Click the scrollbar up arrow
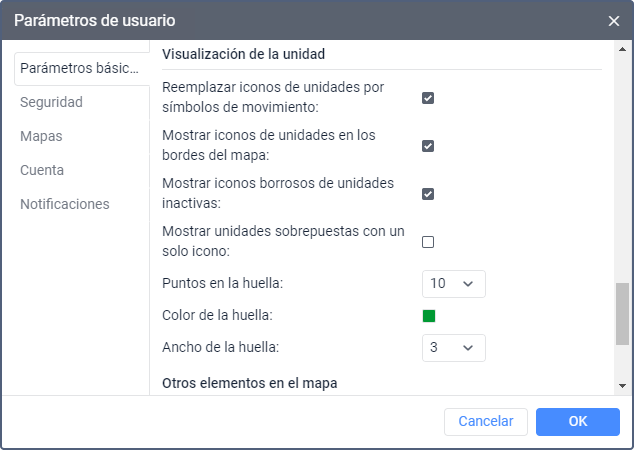 (x=623, y=49)
